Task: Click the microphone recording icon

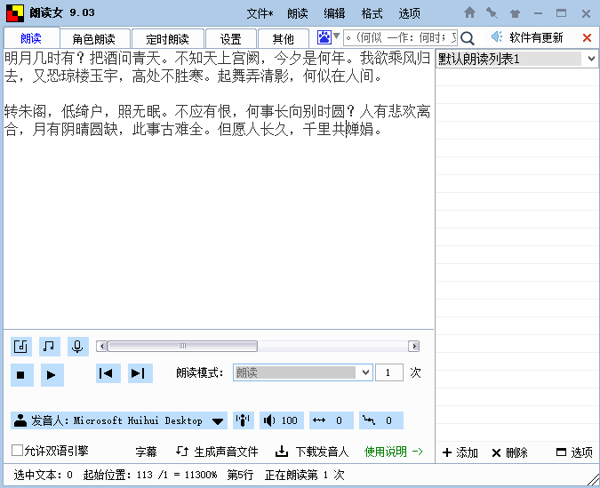Action: pos(77,346)
